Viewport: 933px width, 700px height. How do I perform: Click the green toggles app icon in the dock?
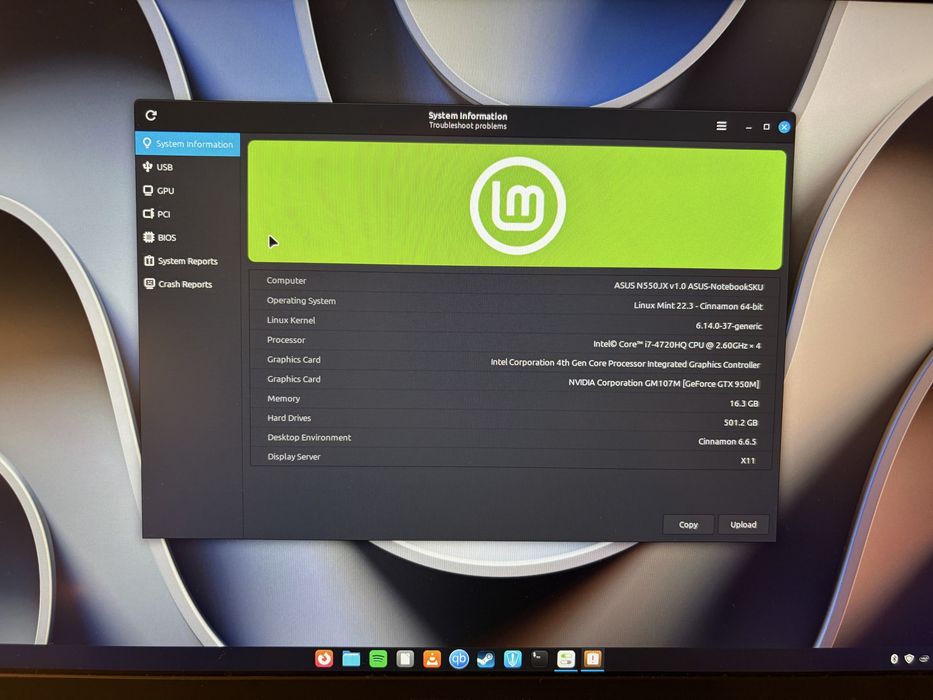pos(566,659)
